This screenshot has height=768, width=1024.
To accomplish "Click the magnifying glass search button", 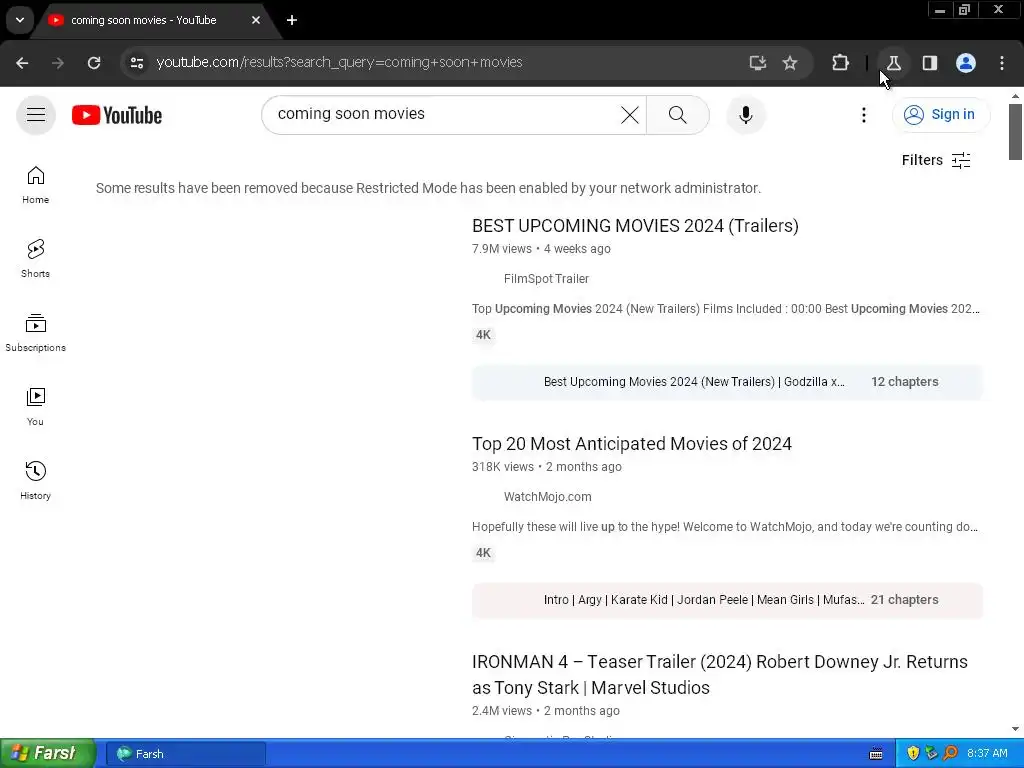I will 678,115.
